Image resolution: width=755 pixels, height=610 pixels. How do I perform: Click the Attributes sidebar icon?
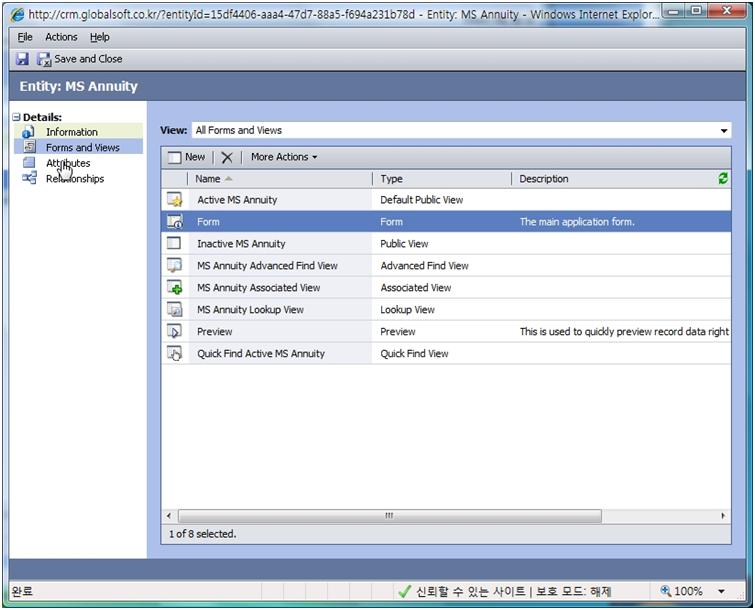(x=29, y=162)
